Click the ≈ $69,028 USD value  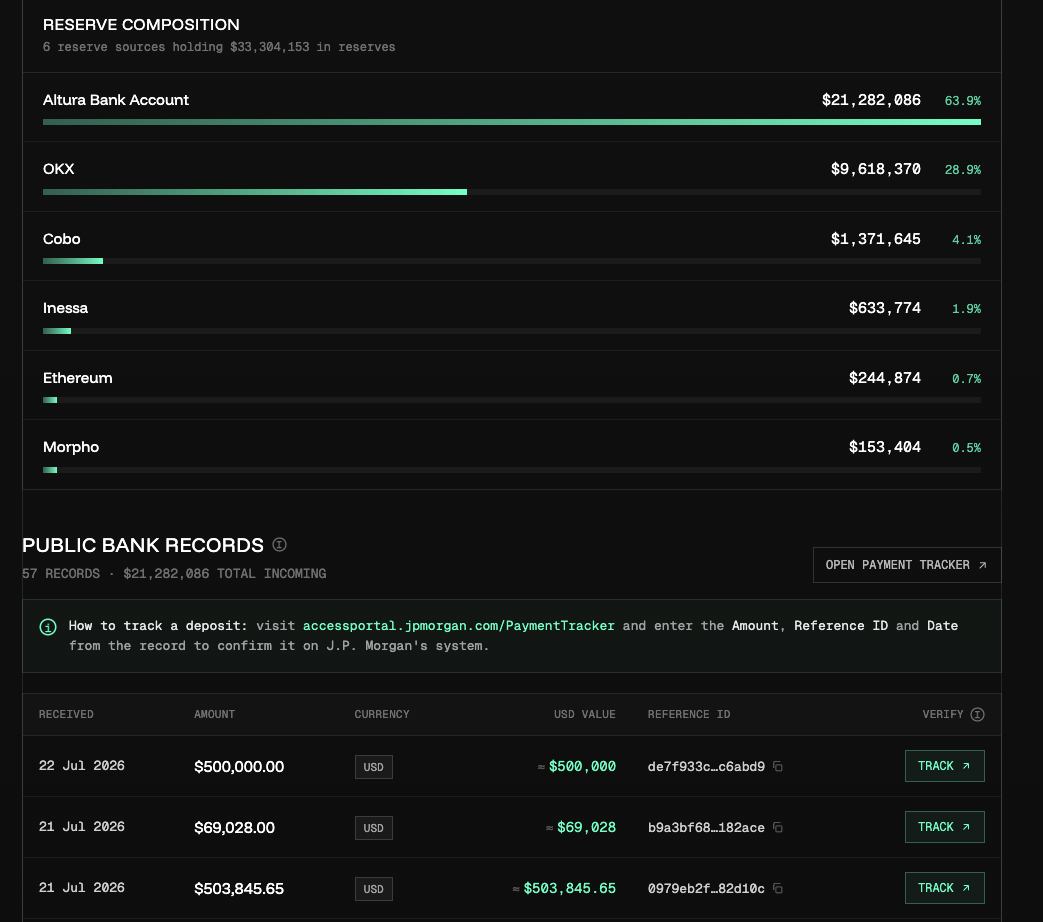(581, 828)
